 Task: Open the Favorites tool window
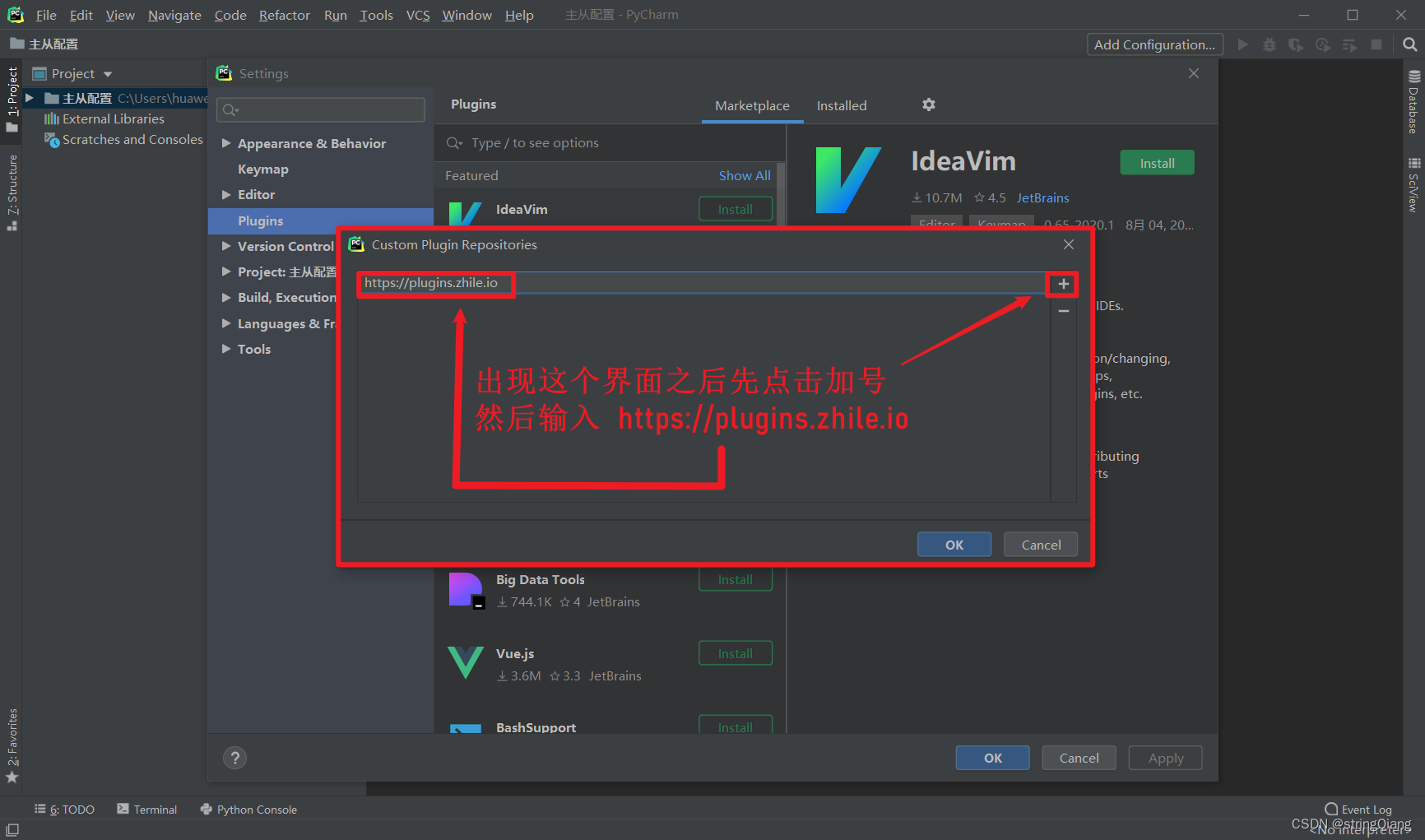(12, 745)
